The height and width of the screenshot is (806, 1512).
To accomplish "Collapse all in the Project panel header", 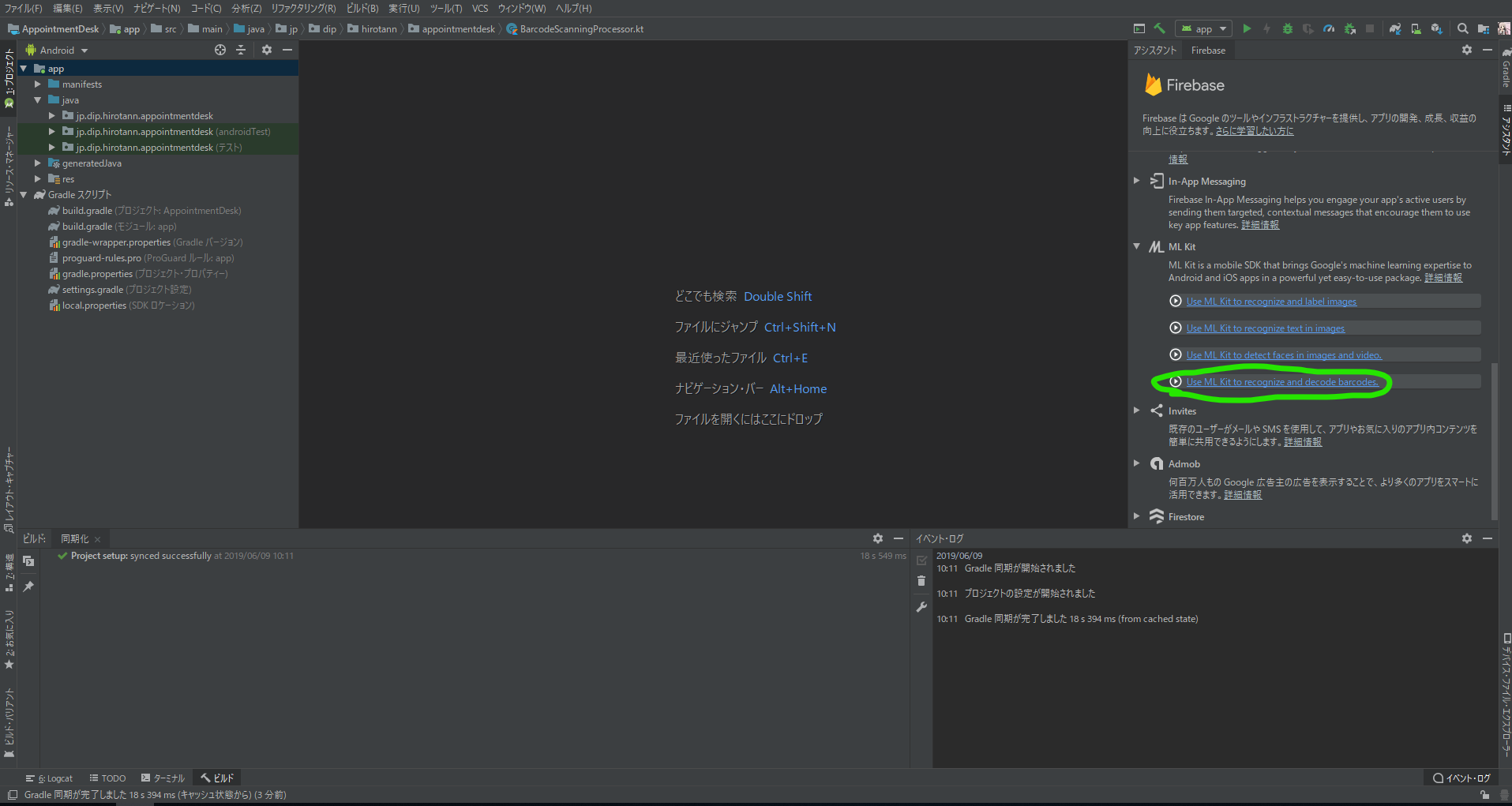I will point(241,50).
